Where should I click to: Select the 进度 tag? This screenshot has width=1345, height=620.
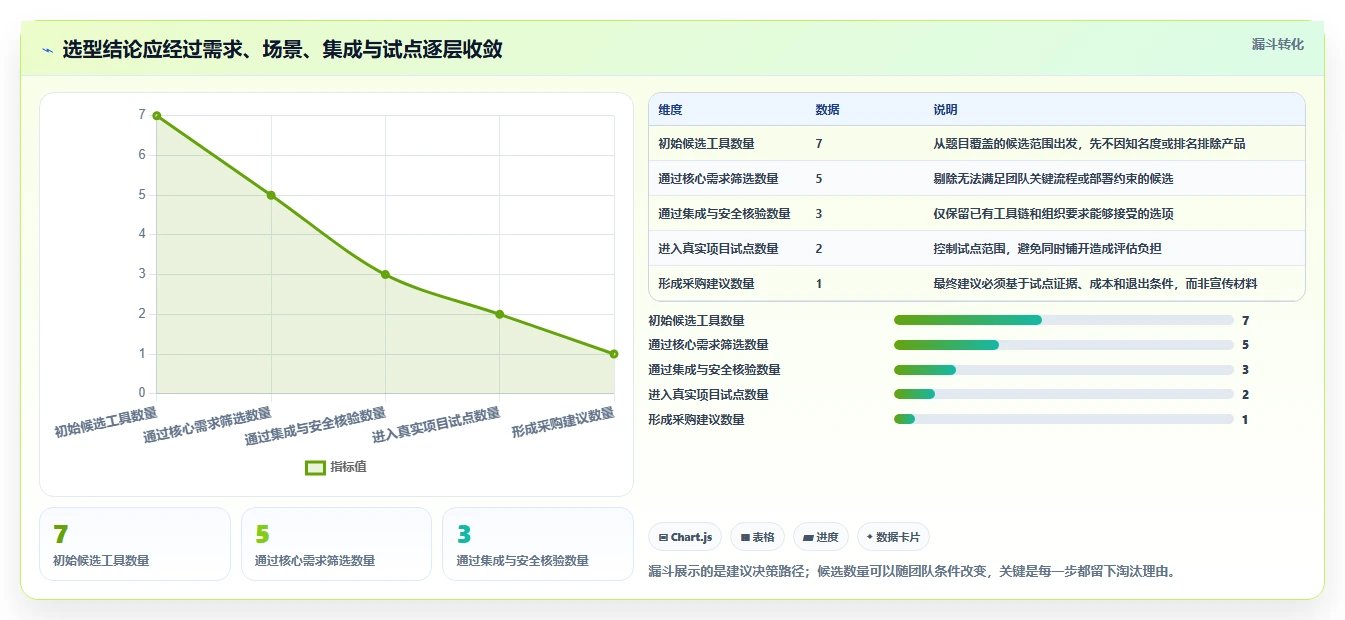click(x=821, y=537)
